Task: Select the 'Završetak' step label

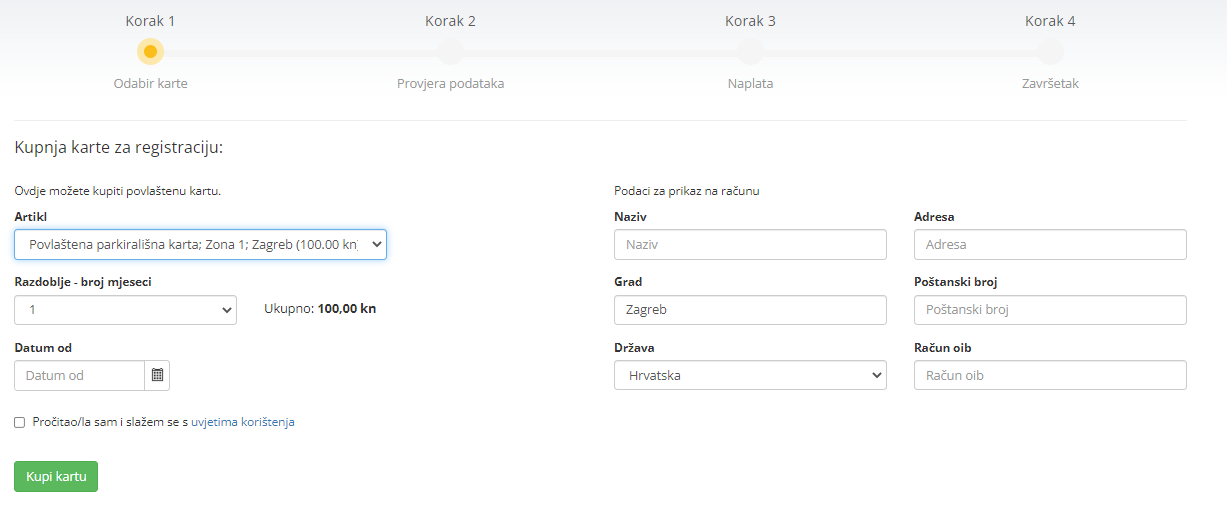Action: pyautogui.click(x=1050, y=84)
